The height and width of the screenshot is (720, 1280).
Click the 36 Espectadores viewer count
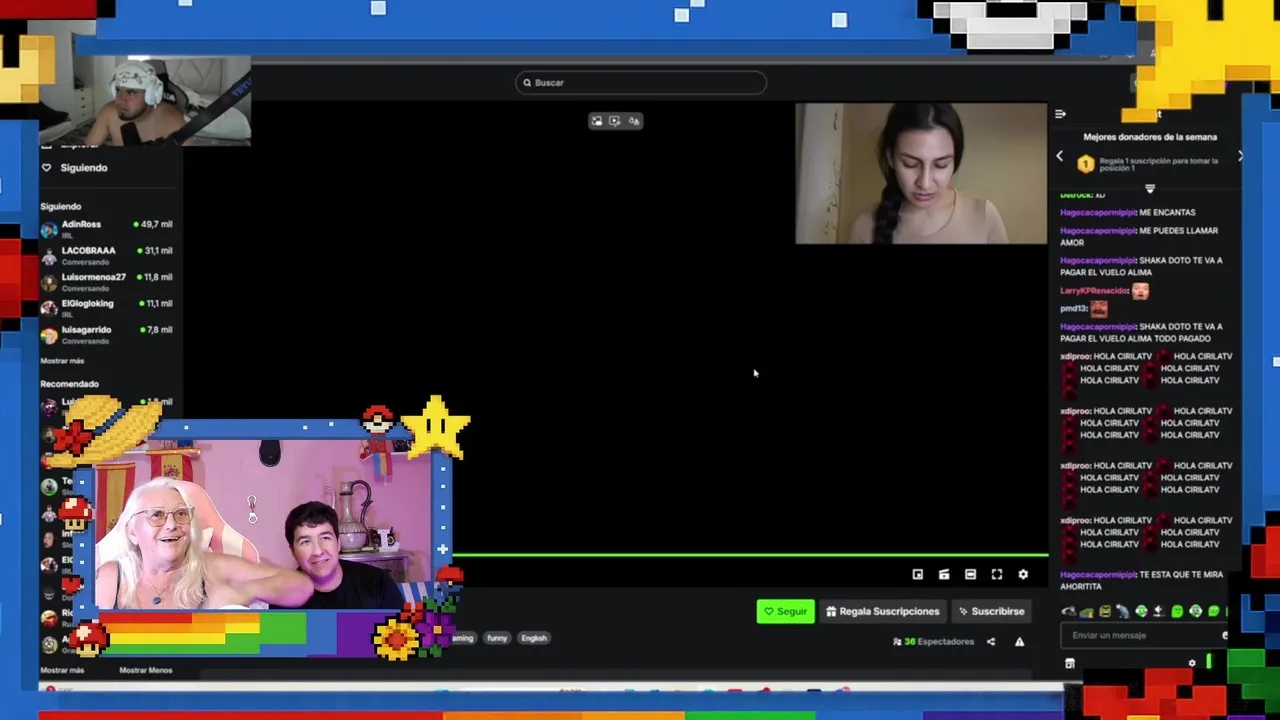pos(933,642)
